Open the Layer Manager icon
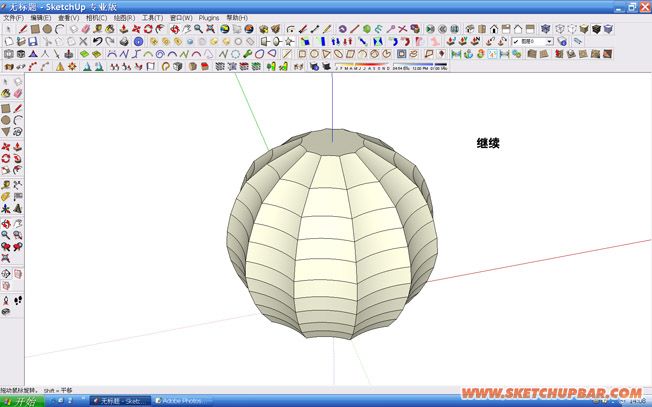The image size is (652, 407). [x=562, y=41]
